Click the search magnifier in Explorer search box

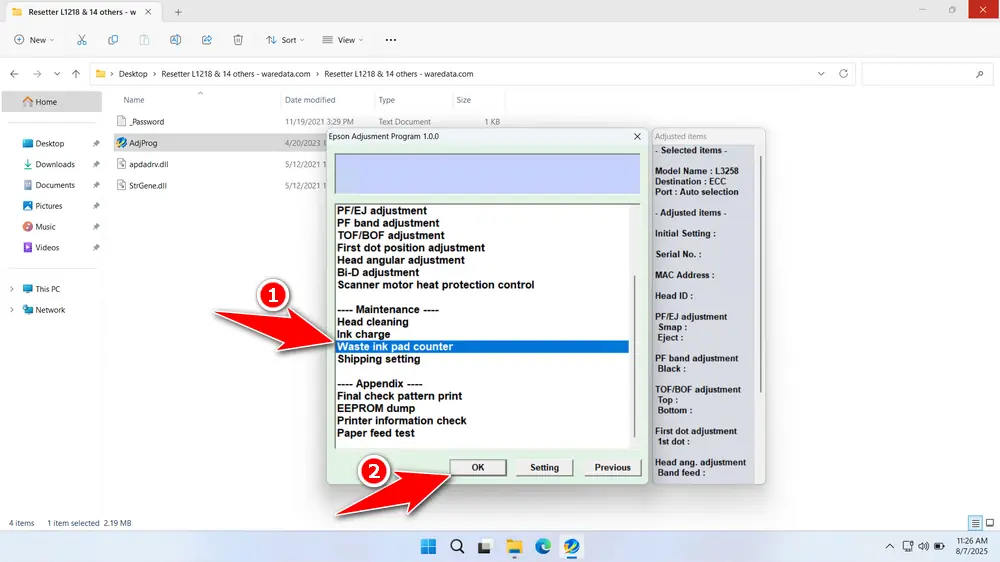click(980, 74)
